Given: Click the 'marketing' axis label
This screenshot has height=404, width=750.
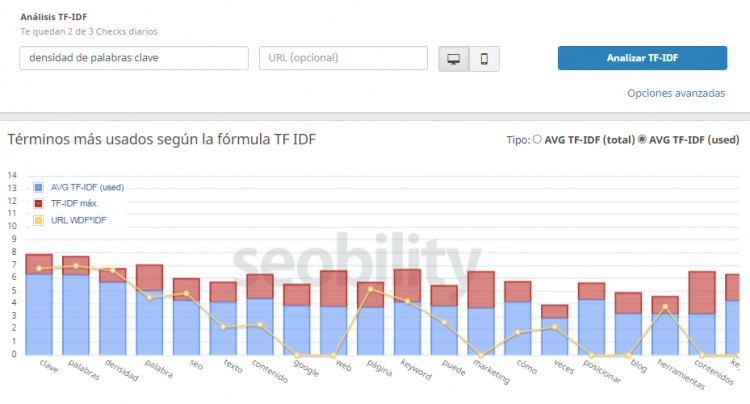Looking at the screenshot, I should click(x=492, y=371).
